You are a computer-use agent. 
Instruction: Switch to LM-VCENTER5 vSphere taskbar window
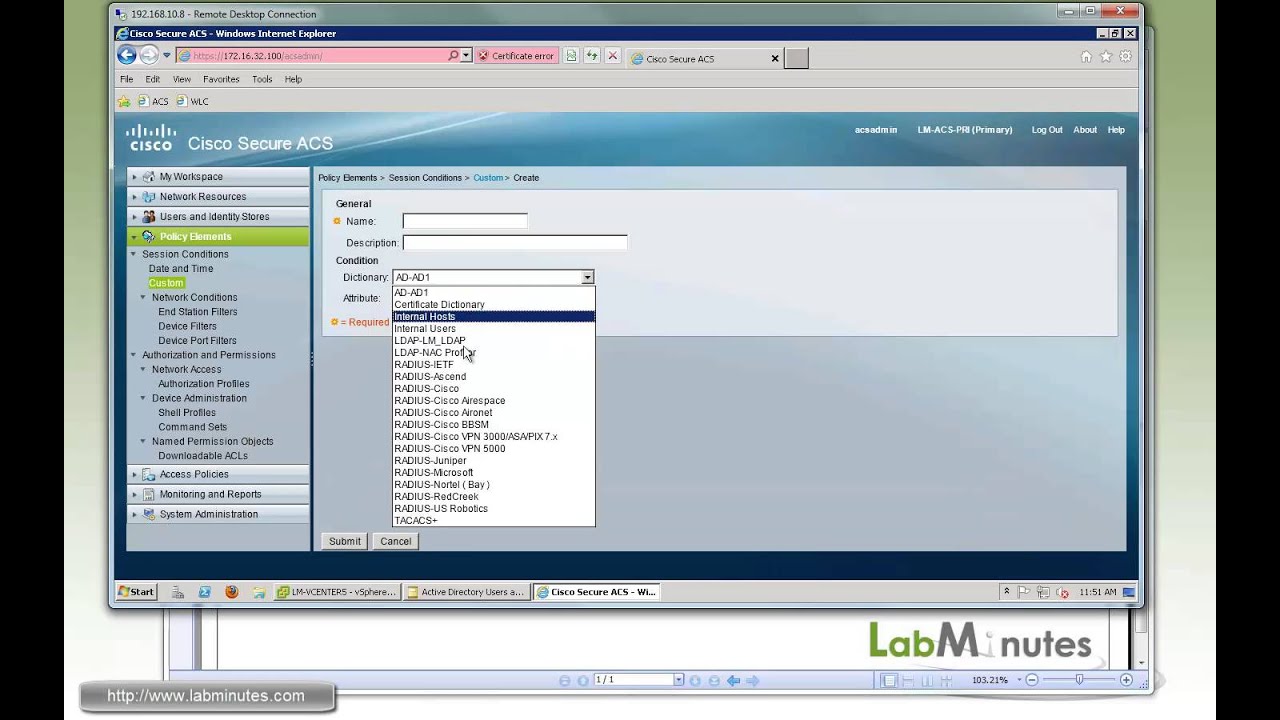pos(338,592)
